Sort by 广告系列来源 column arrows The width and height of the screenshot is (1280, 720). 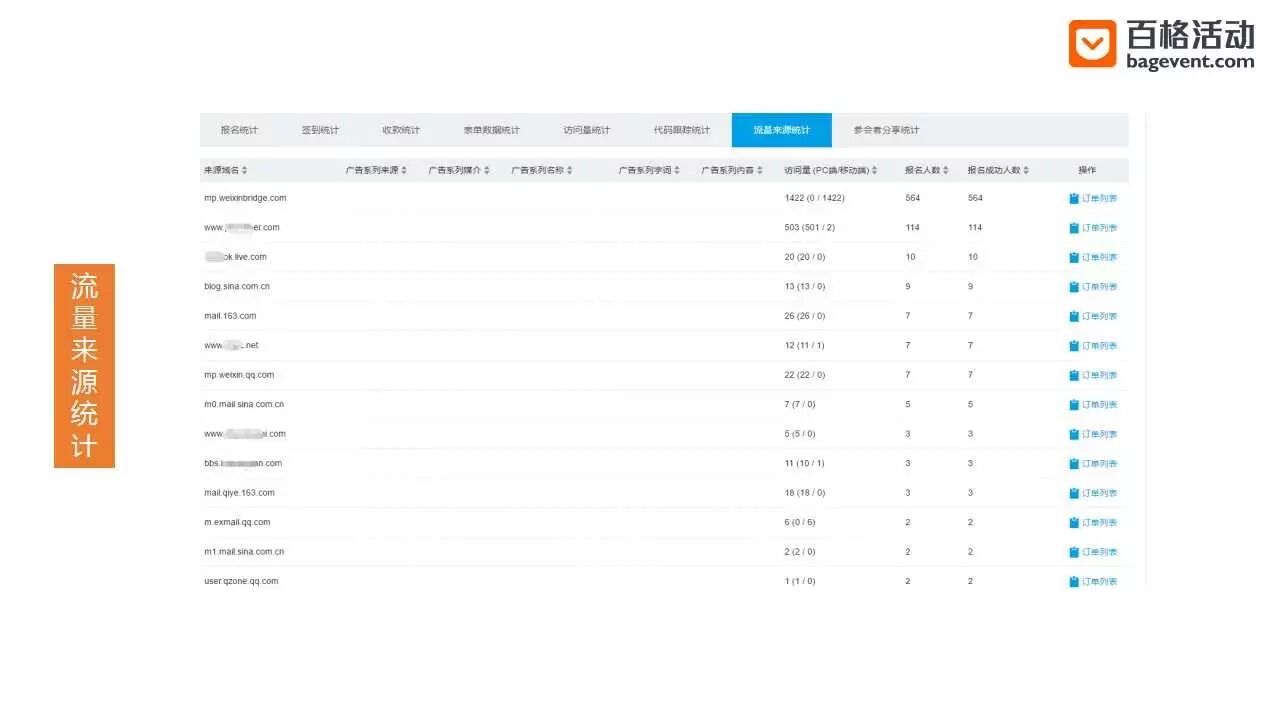pos(404,170)
